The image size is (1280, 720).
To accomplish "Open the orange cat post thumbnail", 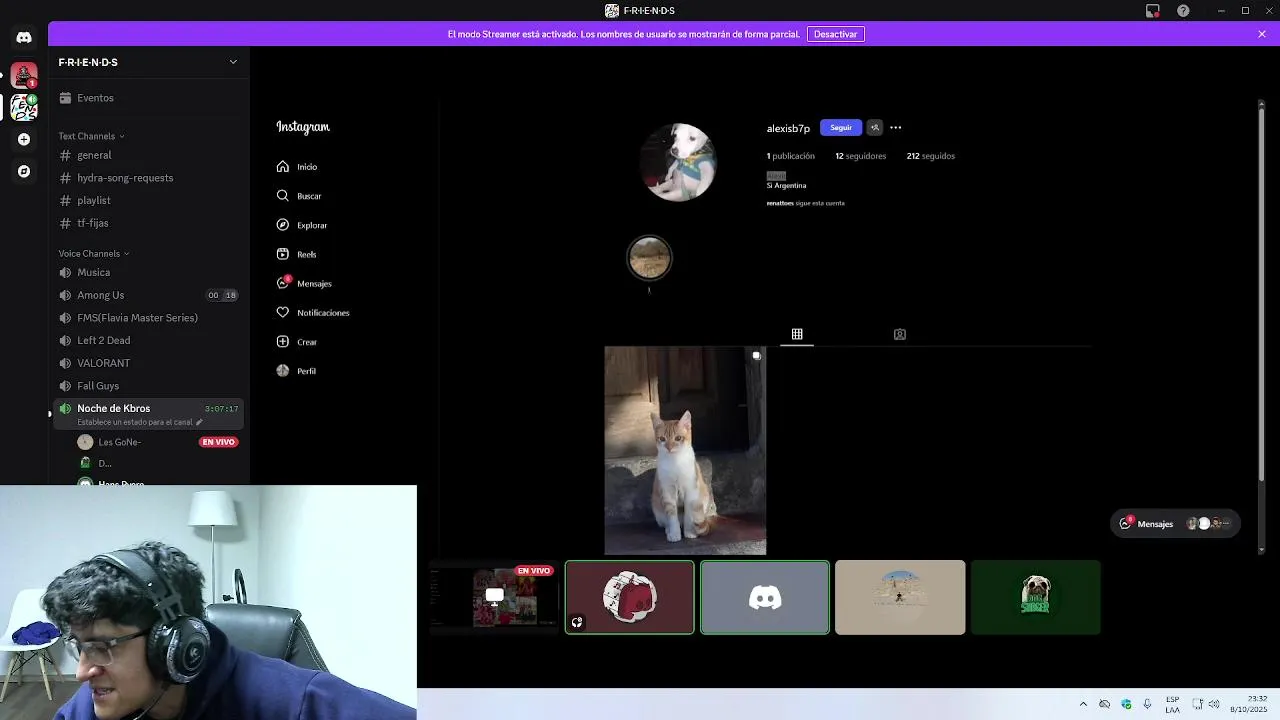I will click(x=685, y=450).
